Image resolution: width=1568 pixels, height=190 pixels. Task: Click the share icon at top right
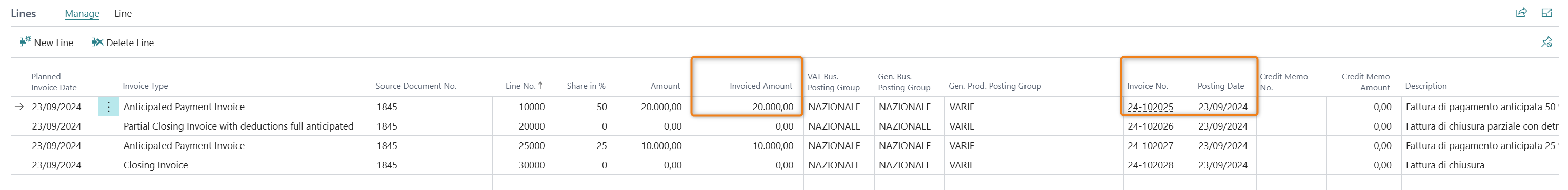1521,13
